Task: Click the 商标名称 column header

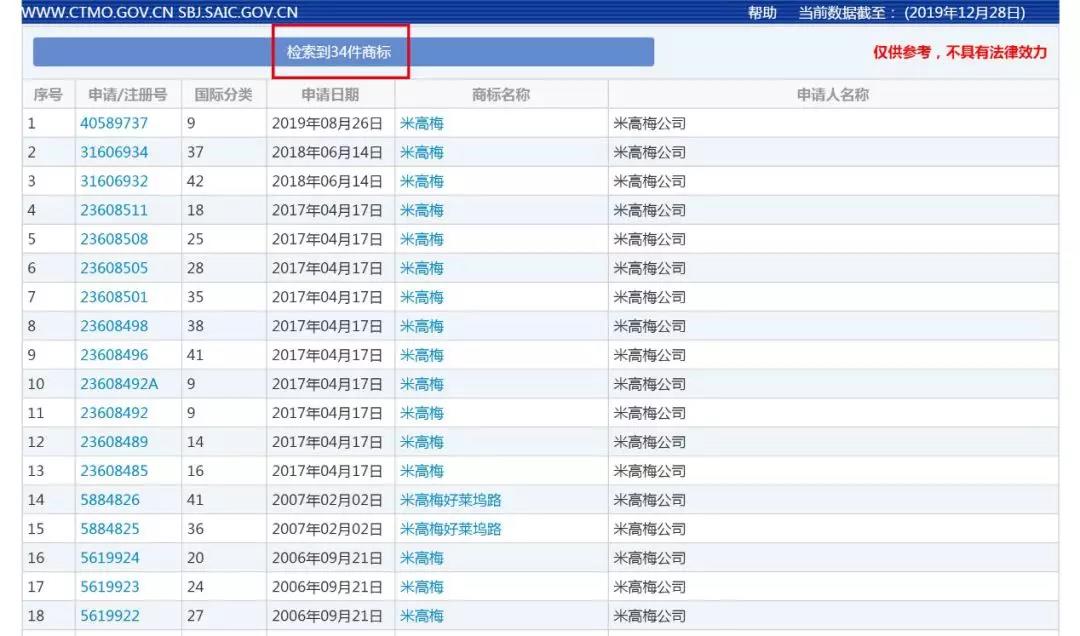Action: [x=501, y=94]
